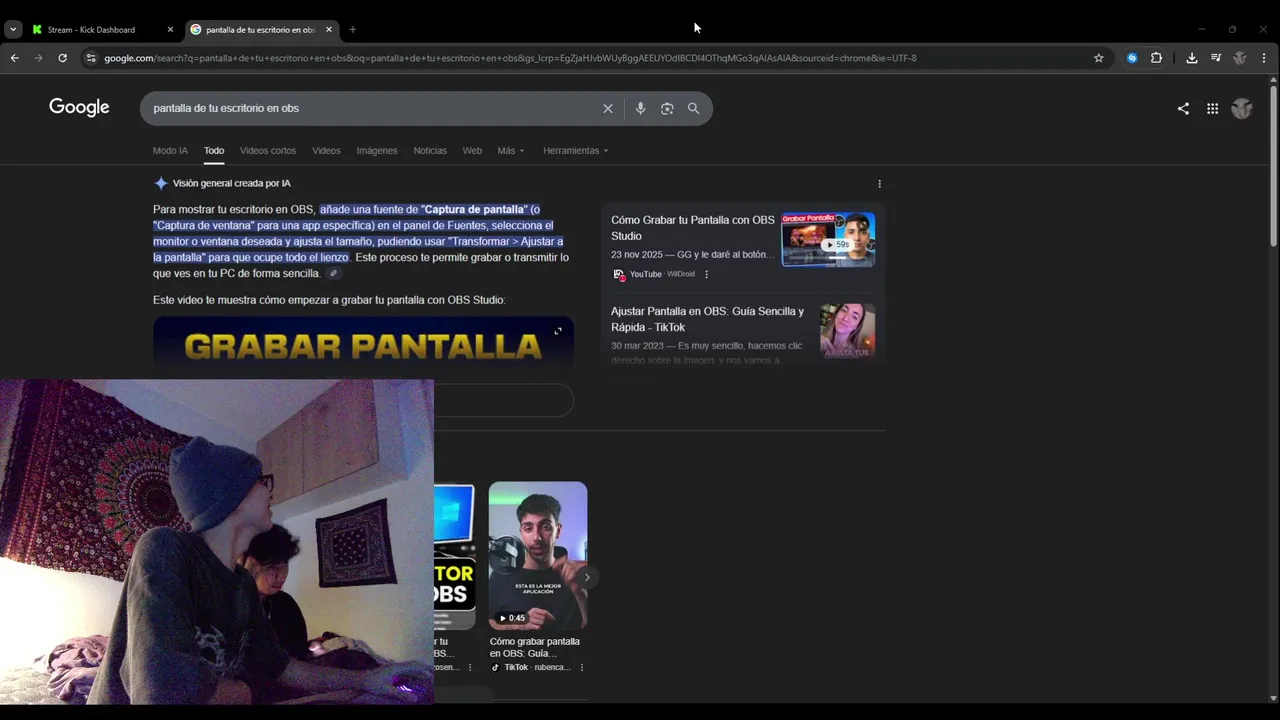Open the Chrome profile avatar
This screenshot has height=720, width=1280.
(1240, 58)
